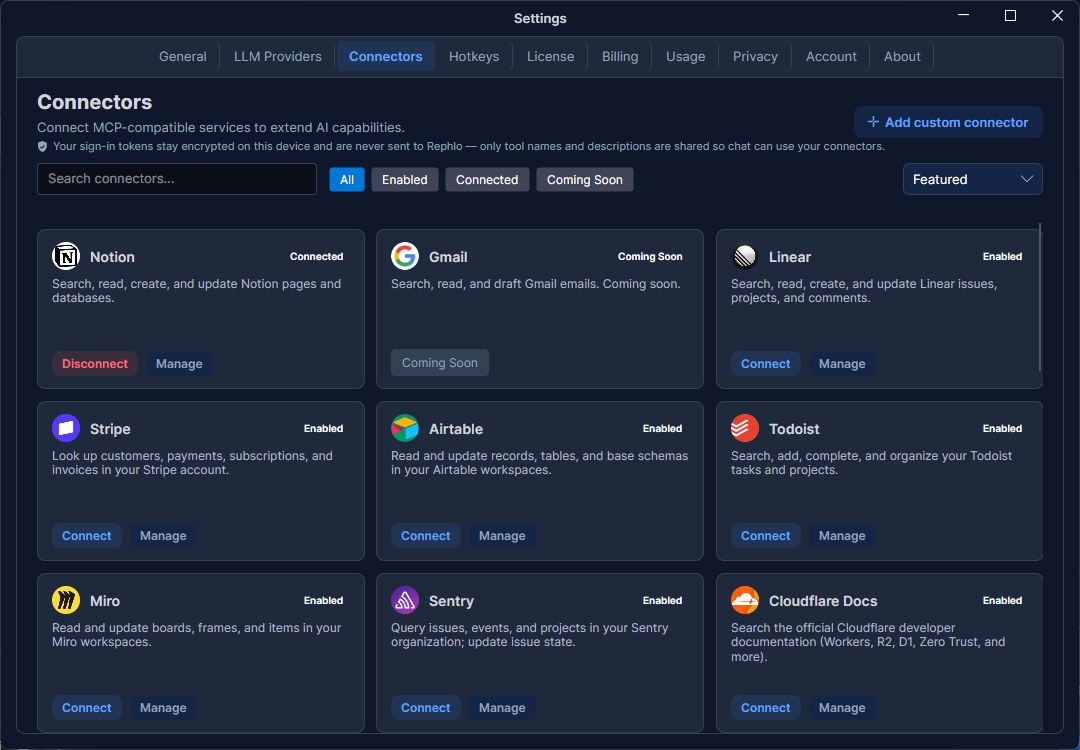Screen dimensions: 1080x750
Task: Disconnect the Notion connector
Action: (95, 364)
